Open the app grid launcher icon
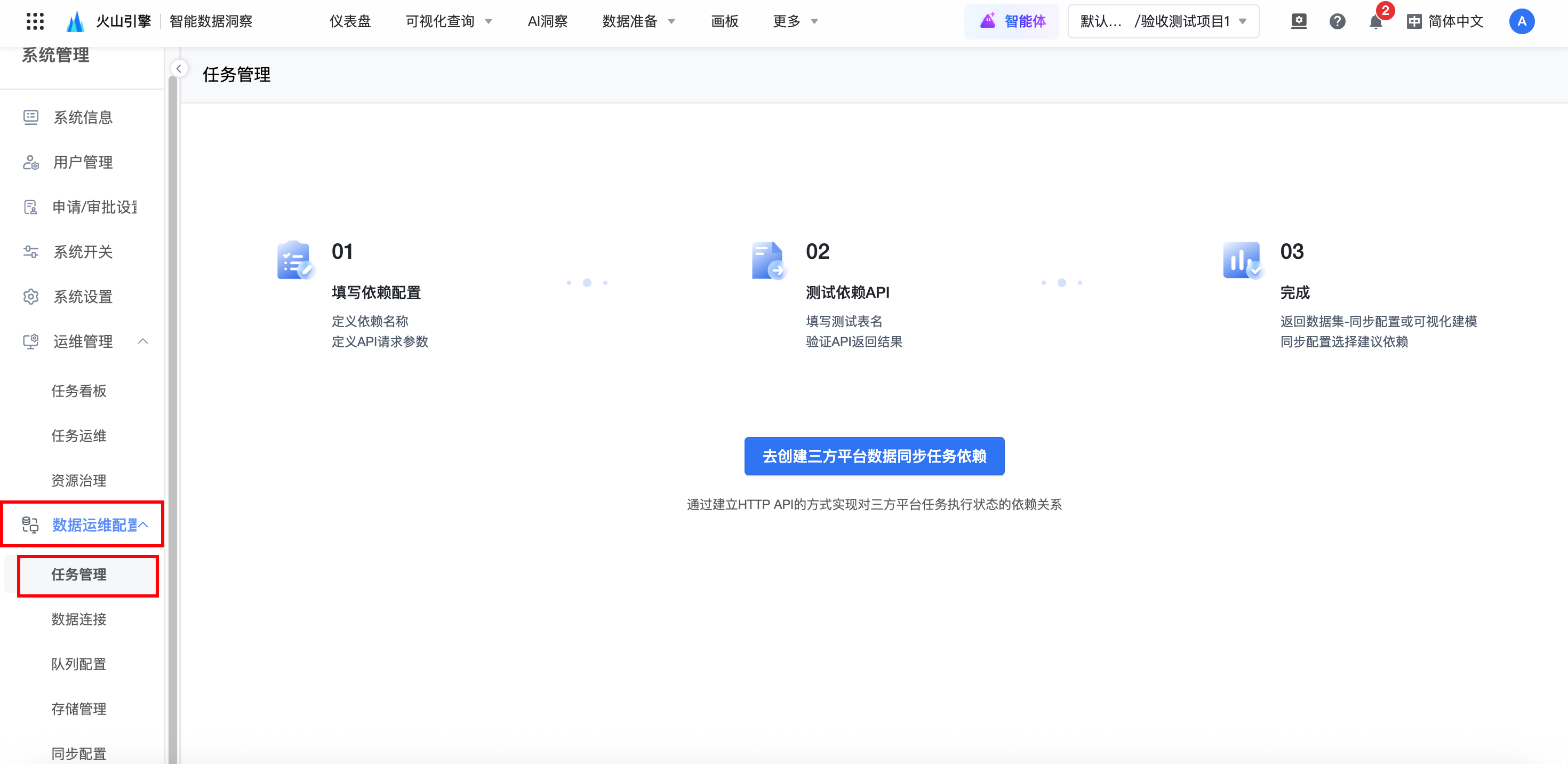 pyautogui.click(x=35, y=21)
